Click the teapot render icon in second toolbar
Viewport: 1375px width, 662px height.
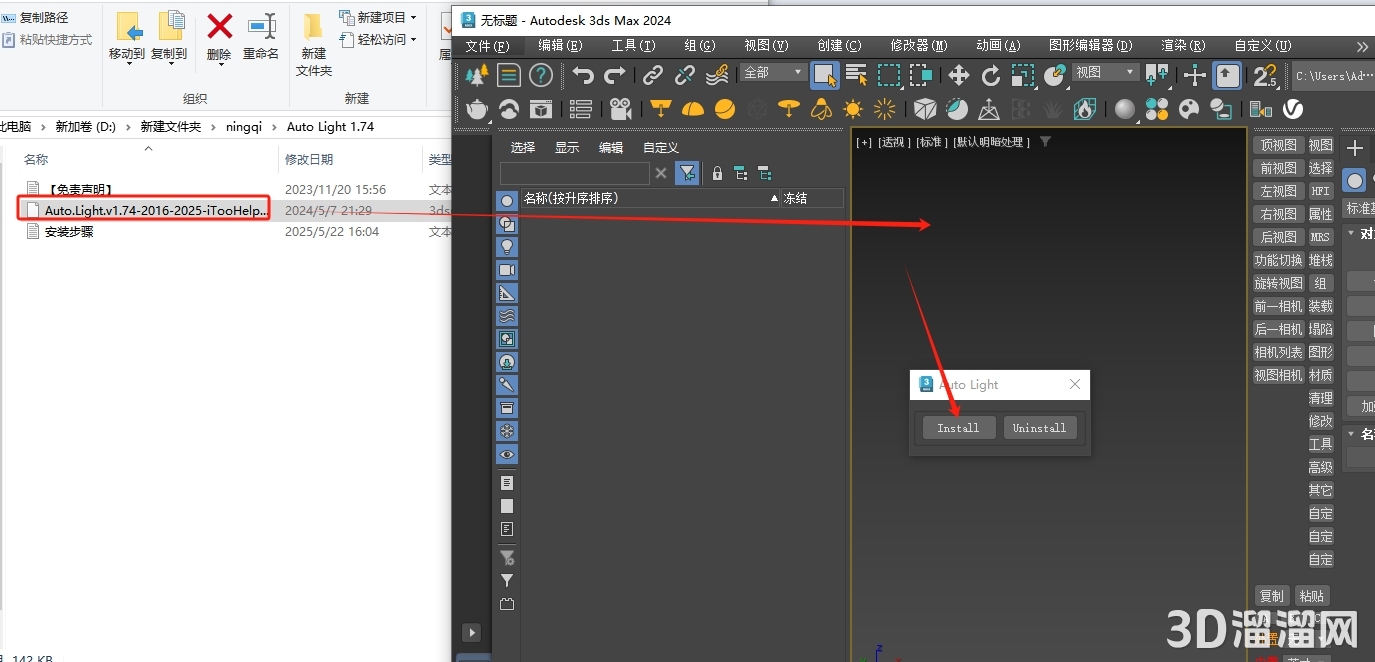coord(477,109)
